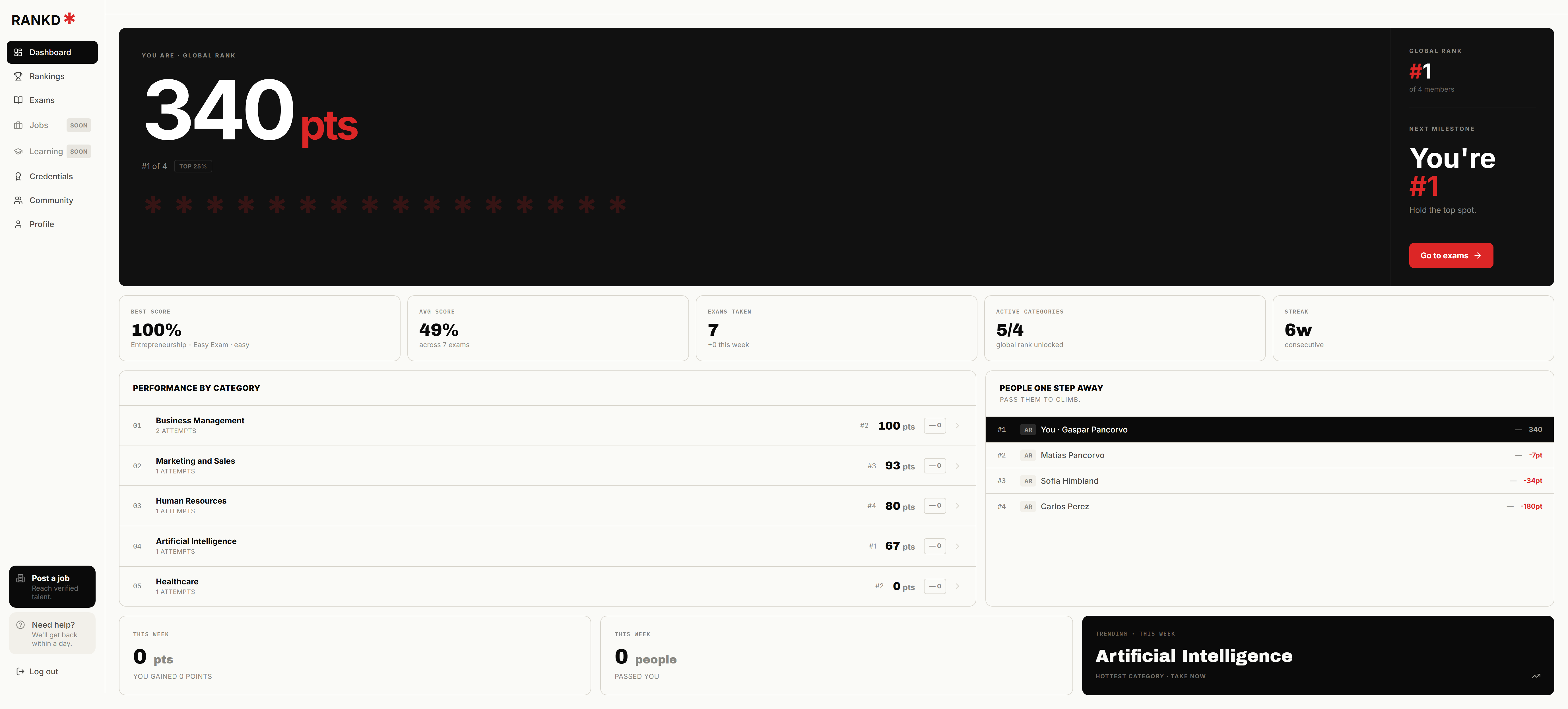The height and width of the screenshot is (709, 1568).
Task: Click the "Human Resources" category name
Action: click(191, 501)
